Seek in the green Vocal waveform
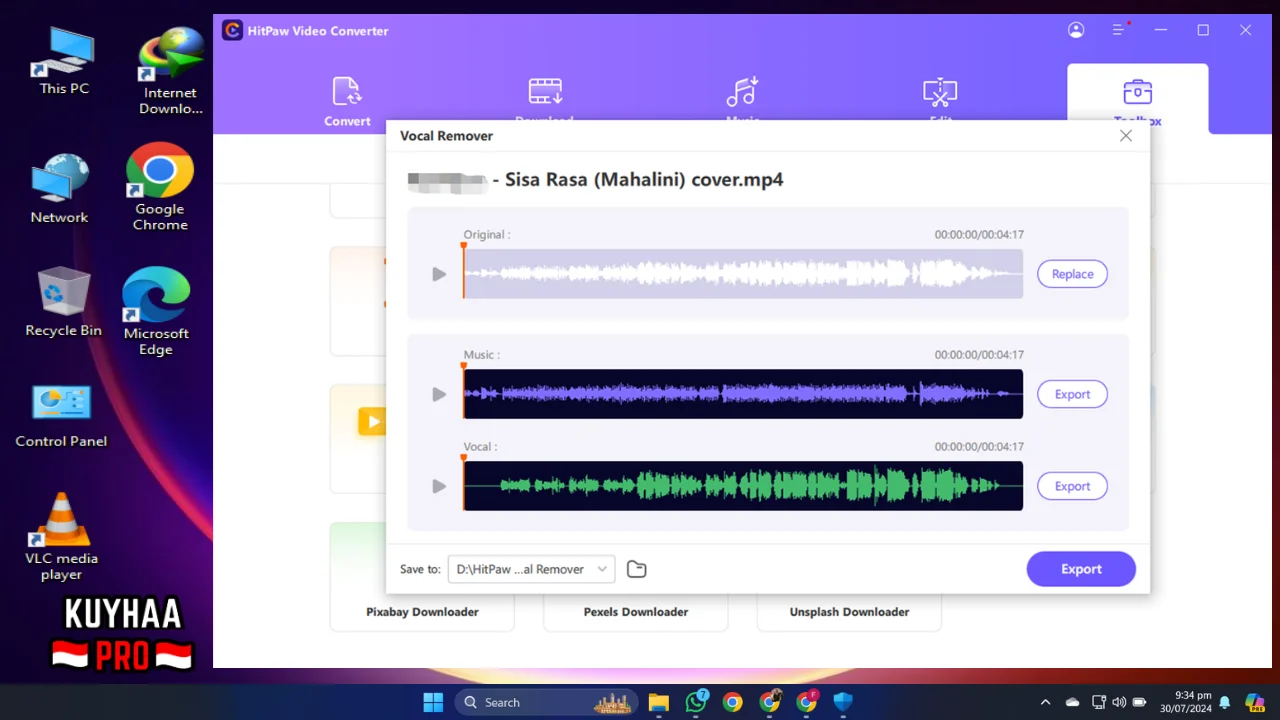 pyautogui.click(x=743, y=486)
